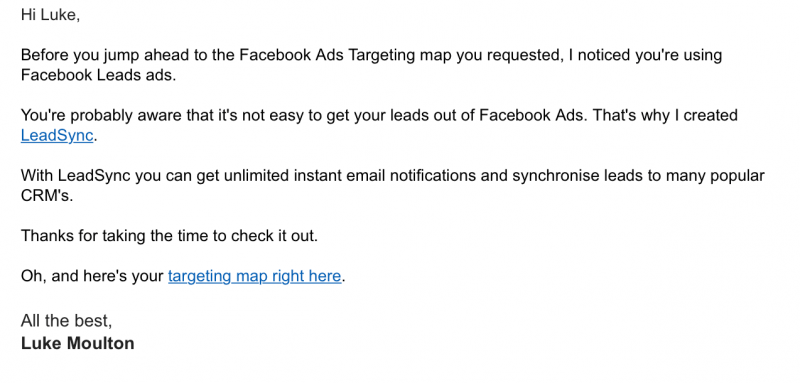Follow the 'targeting map right here' link
The image size is (800, 383).
point(254,276)
